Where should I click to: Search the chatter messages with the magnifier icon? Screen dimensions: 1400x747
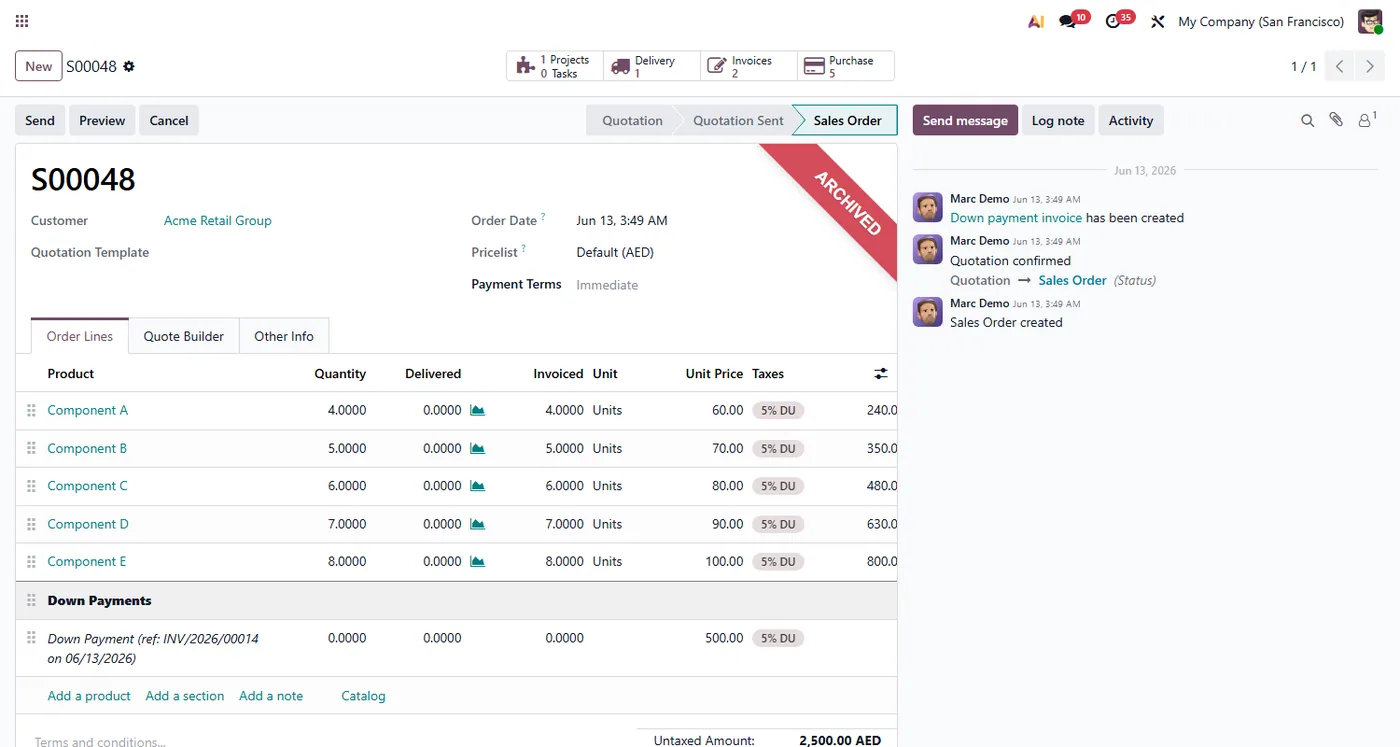click(x=1307, y=121)
